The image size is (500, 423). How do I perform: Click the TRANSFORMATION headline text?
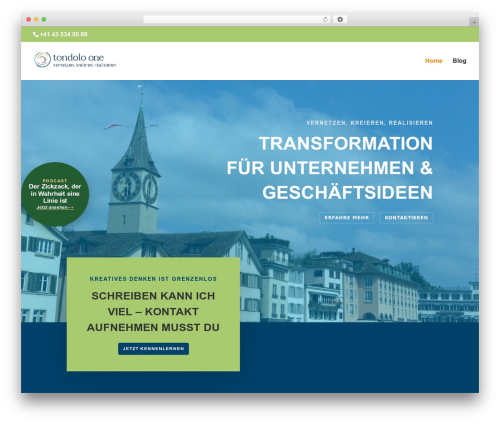(346, 144)
